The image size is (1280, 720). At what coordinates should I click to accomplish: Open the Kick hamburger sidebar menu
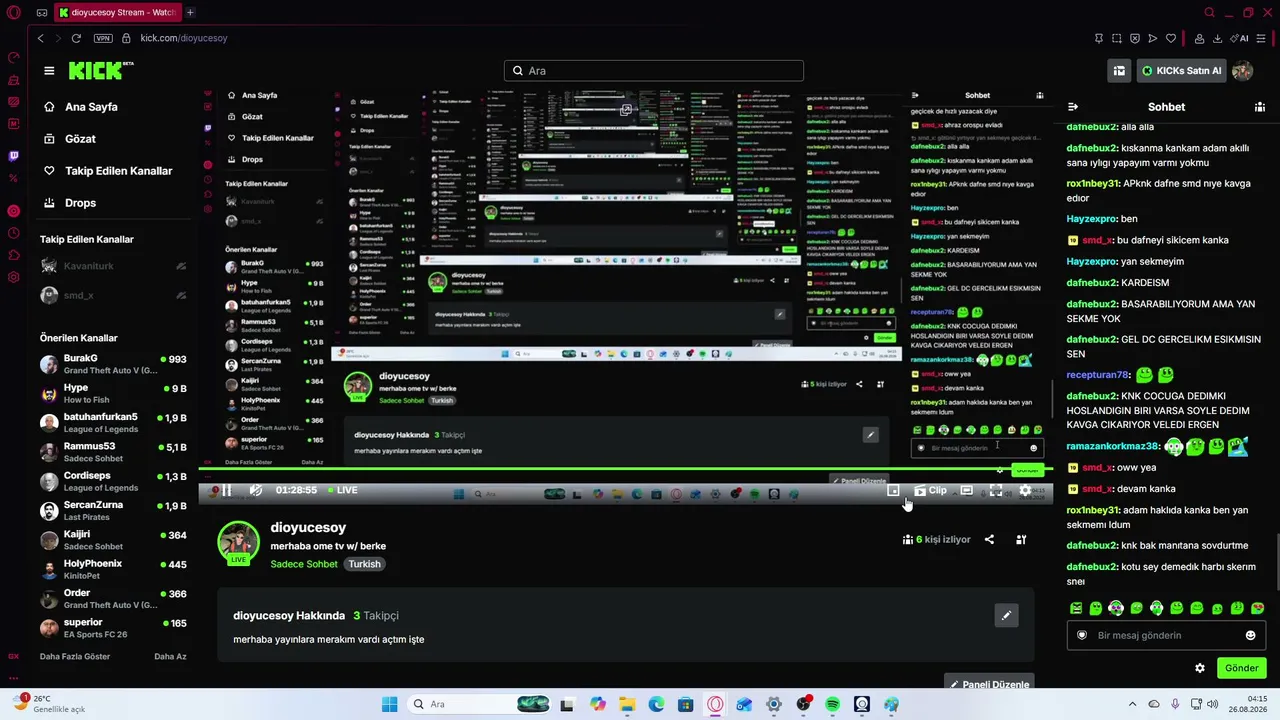[49, 71]
